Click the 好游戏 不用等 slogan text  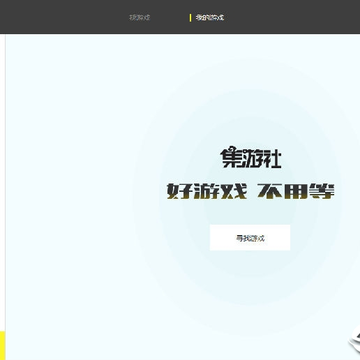251,191
